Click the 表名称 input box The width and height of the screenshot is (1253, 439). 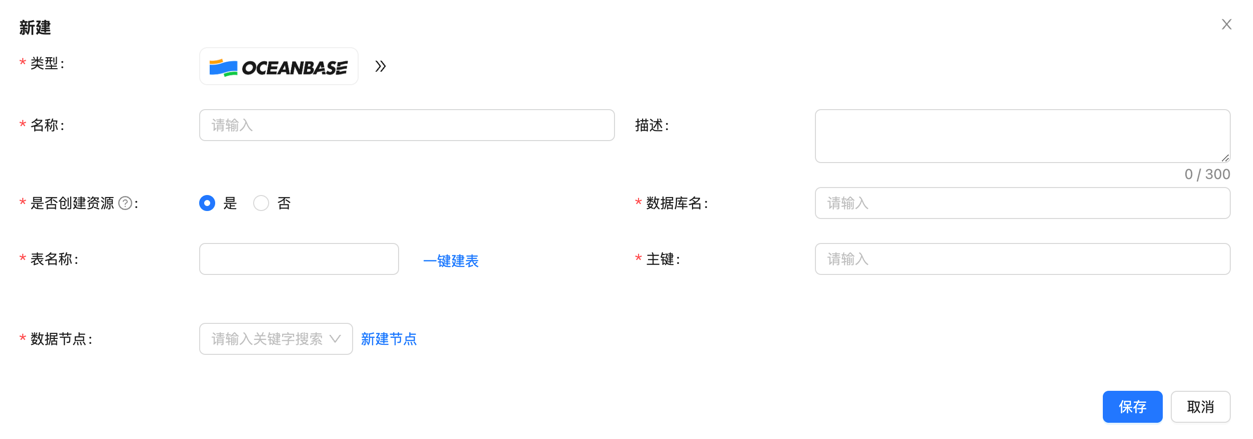pyautogui.click(x=299, y=259)
